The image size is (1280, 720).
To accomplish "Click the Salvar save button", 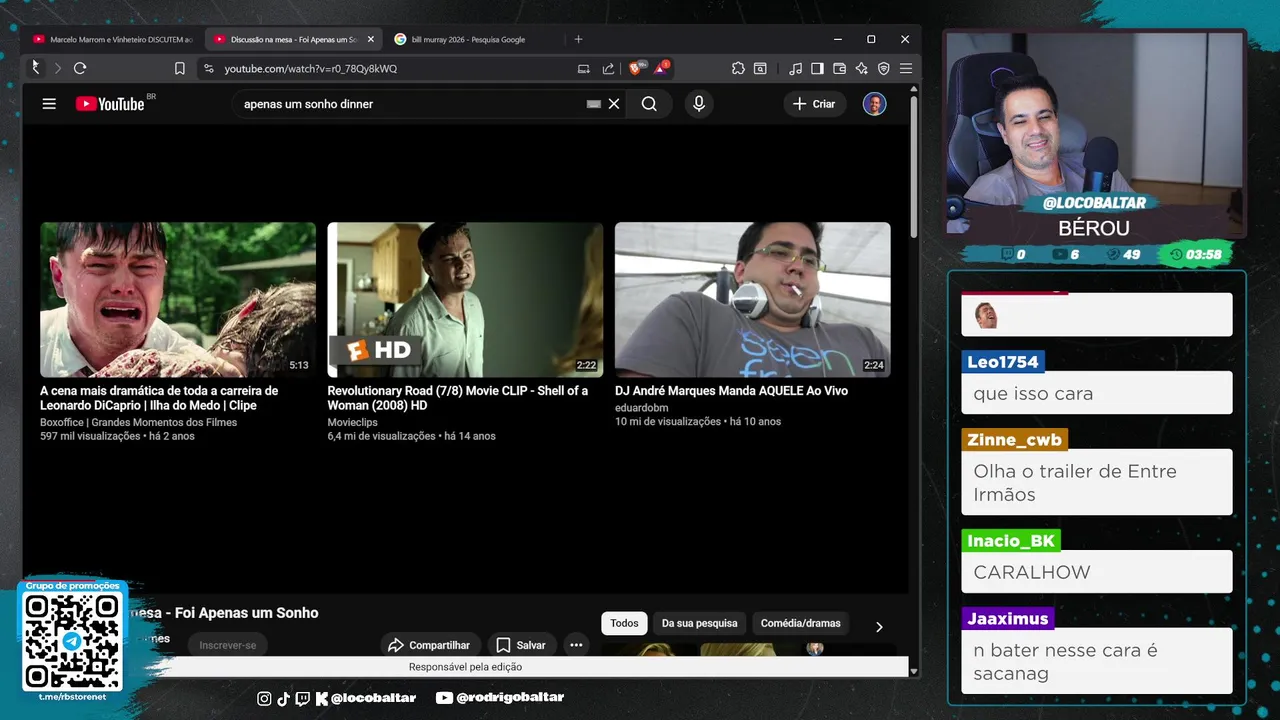I will pos(521,645).
